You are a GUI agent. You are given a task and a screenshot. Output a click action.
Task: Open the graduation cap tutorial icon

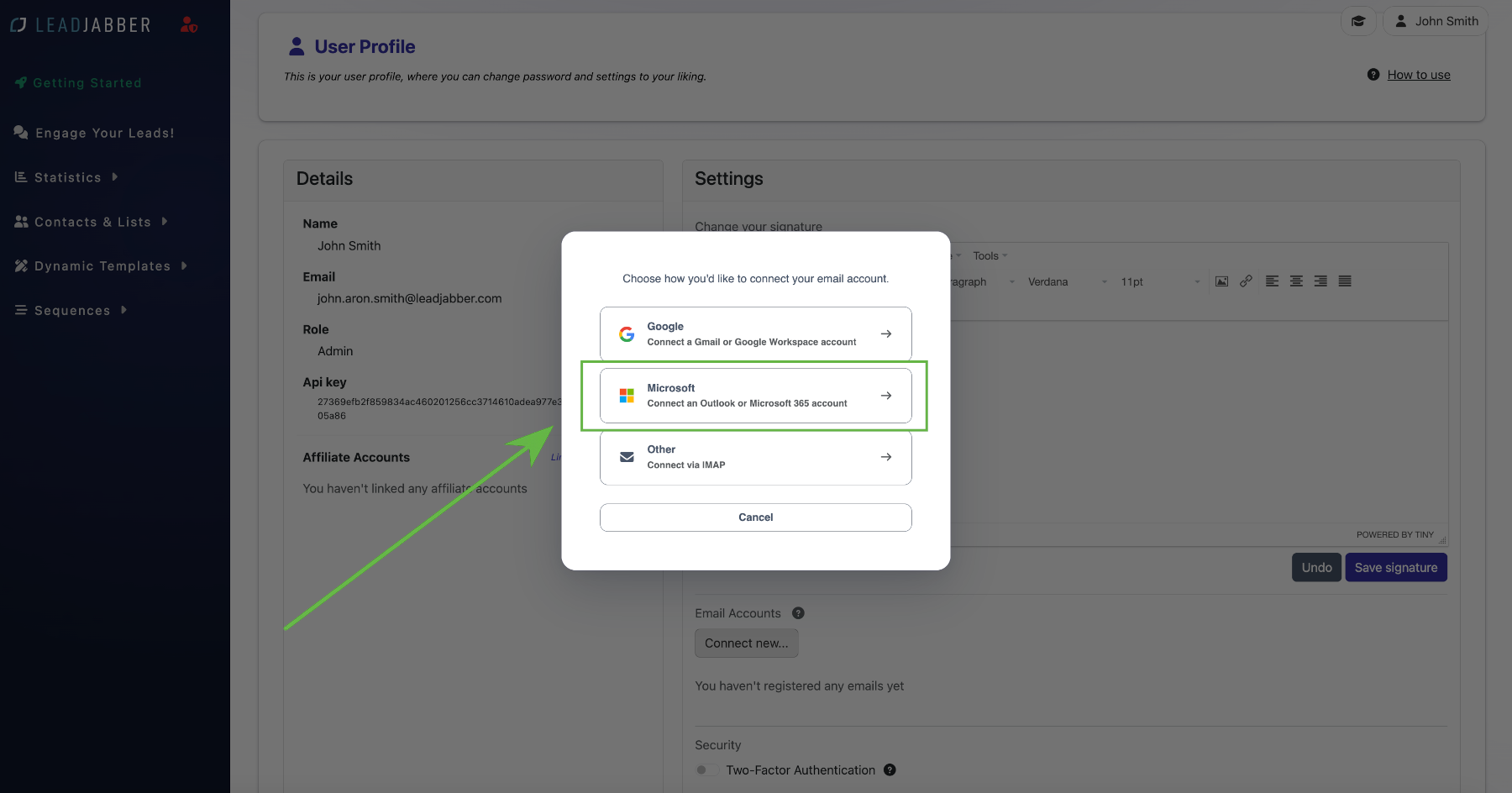click(1358, 21)
